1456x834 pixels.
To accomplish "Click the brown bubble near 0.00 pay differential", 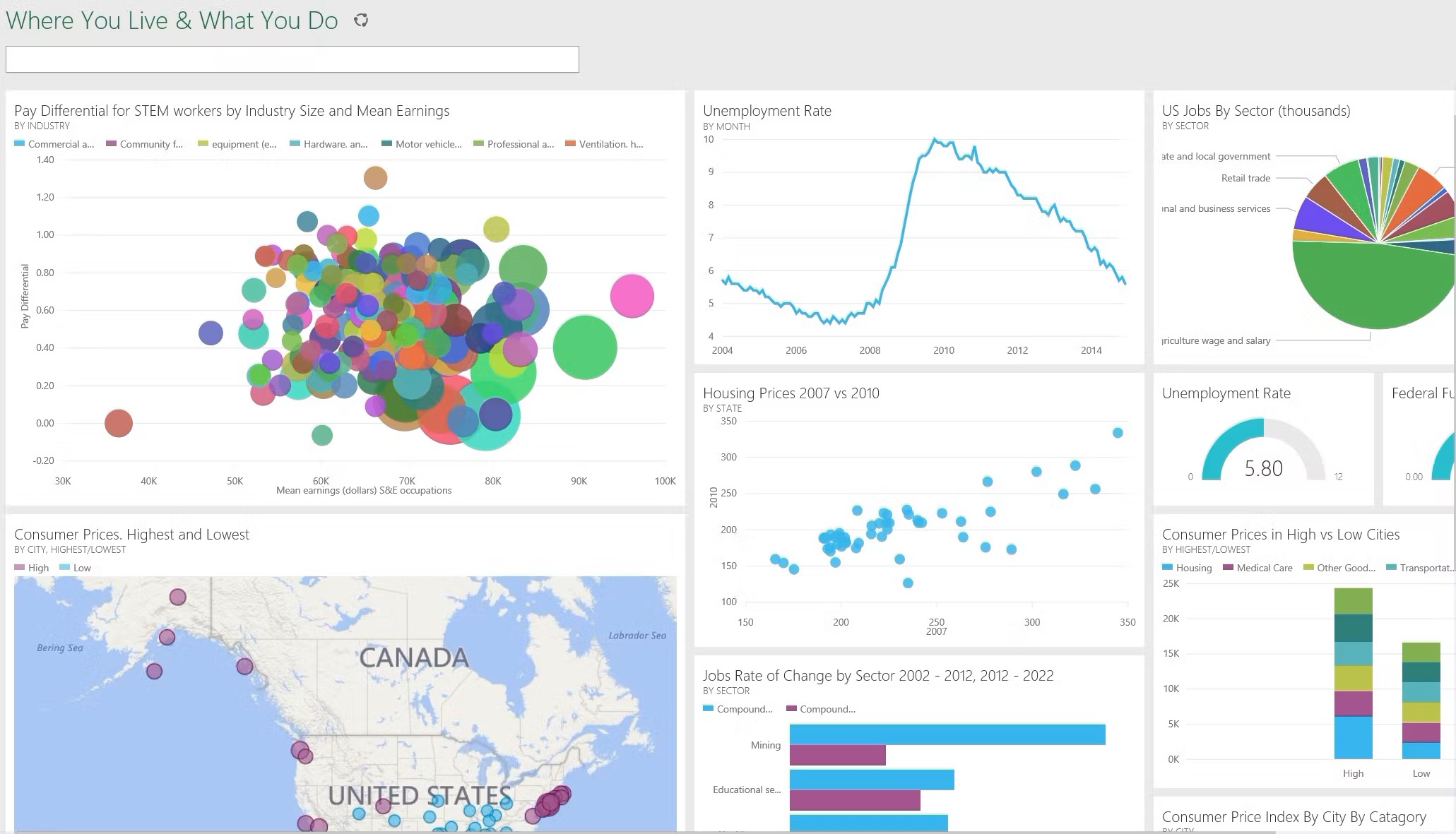I will point(119,424).
